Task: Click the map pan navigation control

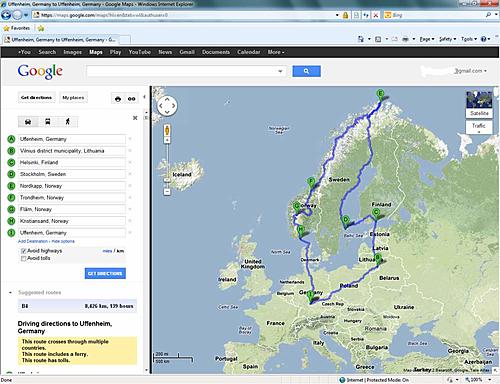Action: pyautogui.click(x=167, y=106)
